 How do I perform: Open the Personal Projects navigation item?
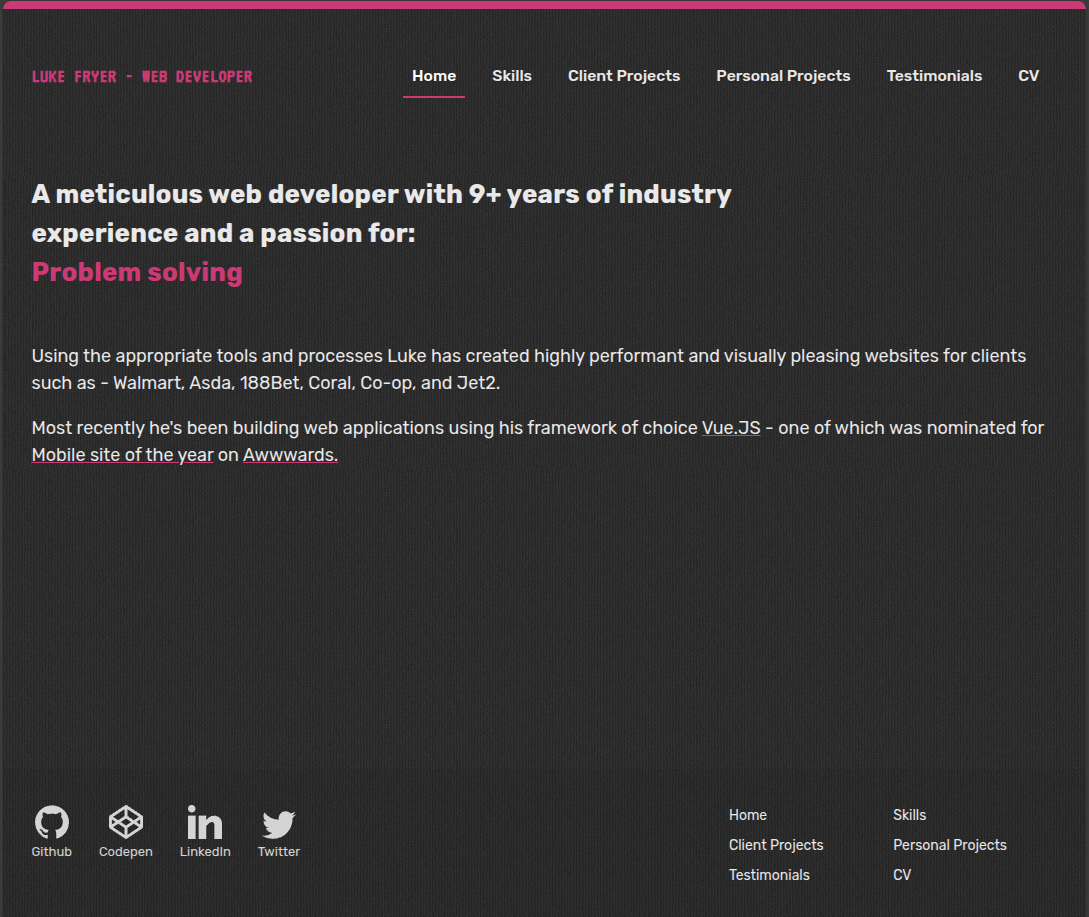click(x=783, y=75)
